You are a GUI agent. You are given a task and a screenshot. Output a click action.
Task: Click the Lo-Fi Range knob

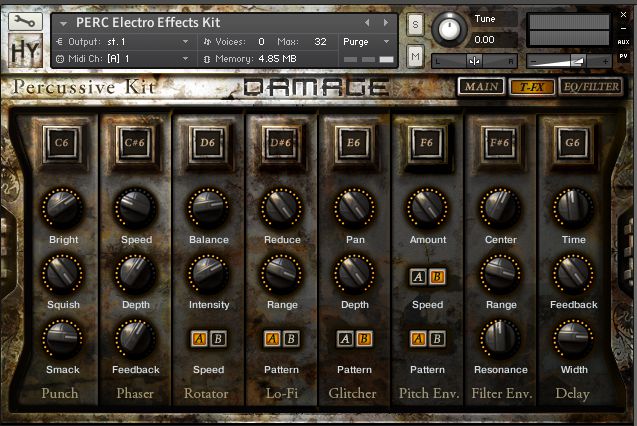tap(282, 274)
